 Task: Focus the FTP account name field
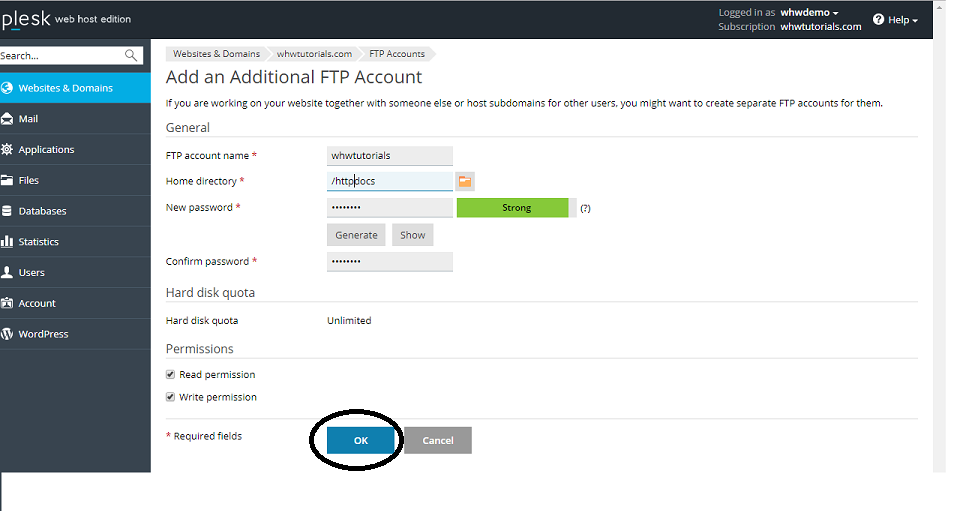pos(390,156)
